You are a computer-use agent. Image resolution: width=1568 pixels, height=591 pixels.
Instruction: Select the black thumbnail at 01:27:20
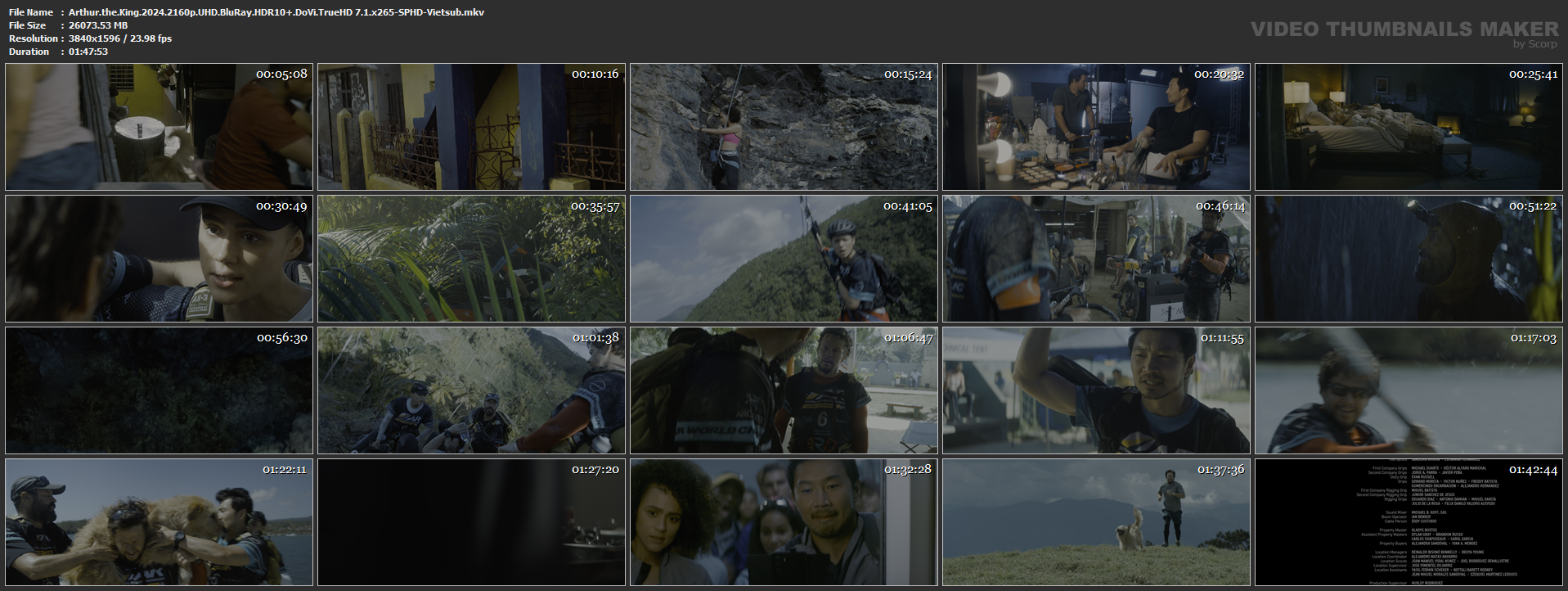(471, 522)
